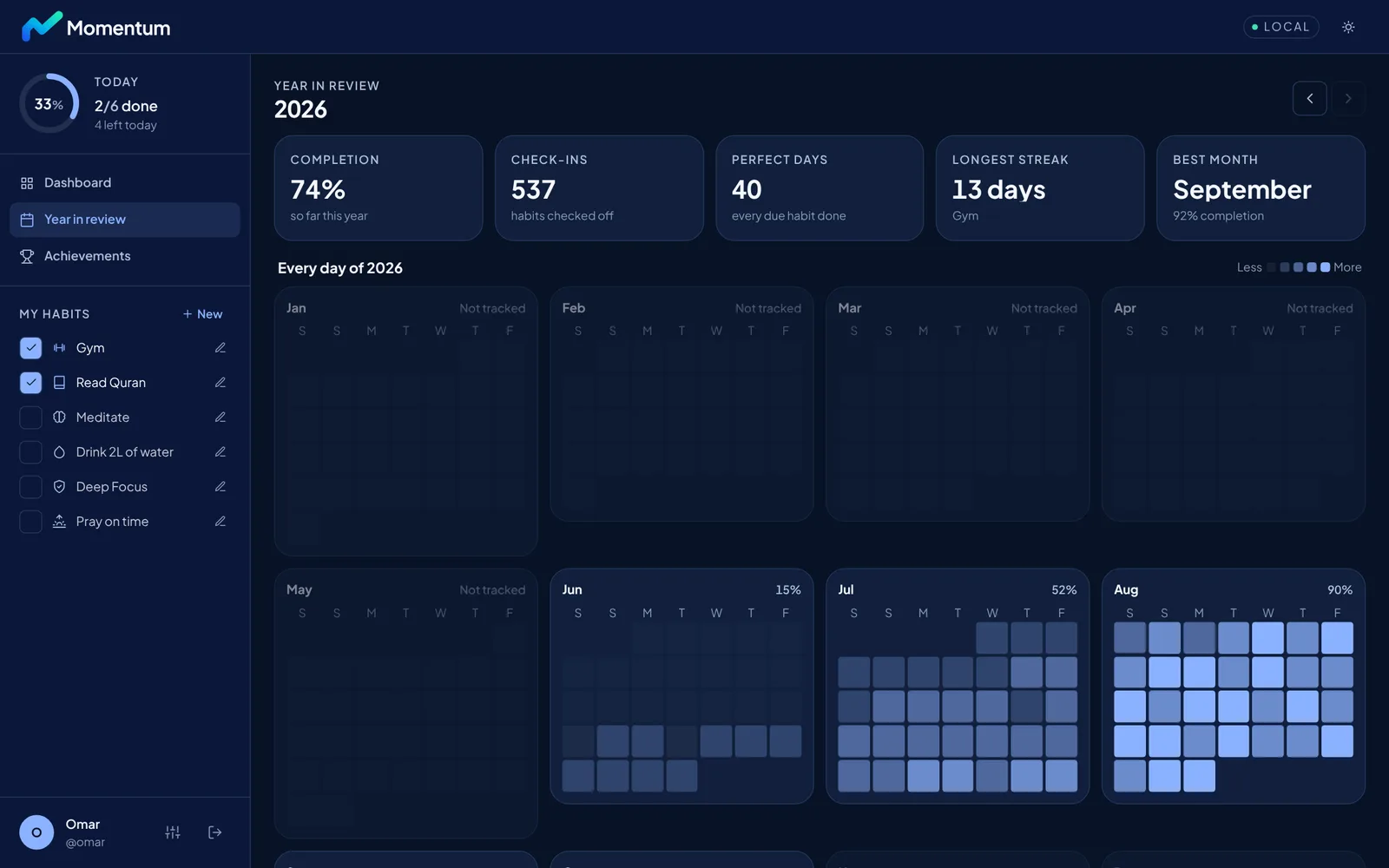Click the edit pencil next to Meditate
1389x868 pixels.
(221, 418)
